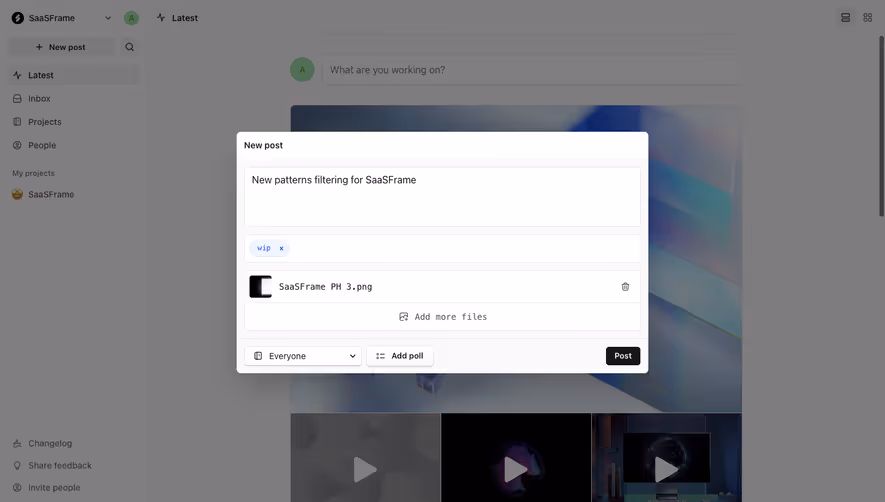Focus the 'What are you working on?' field
The image size is (885, 502).
531,70
